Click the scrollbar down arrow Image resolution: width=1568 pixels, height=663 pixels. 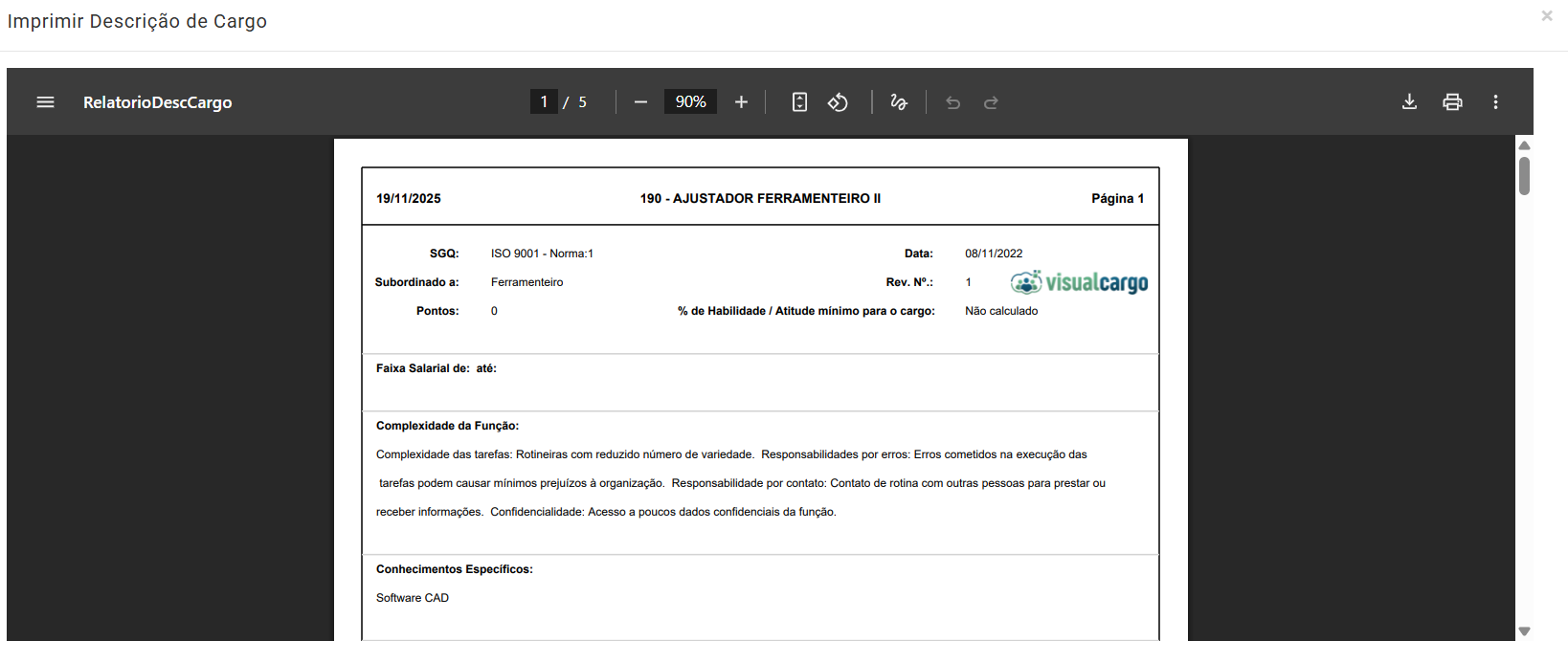tap(1524, 631)
